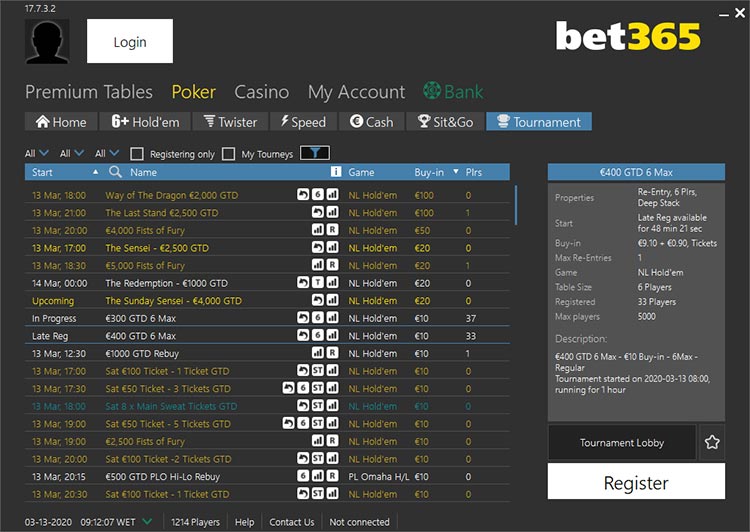Click R icon on €2,500 Fists of Fury row
Image resolution: width=750 pixels, height=532 pixels.
pos(332,441)
